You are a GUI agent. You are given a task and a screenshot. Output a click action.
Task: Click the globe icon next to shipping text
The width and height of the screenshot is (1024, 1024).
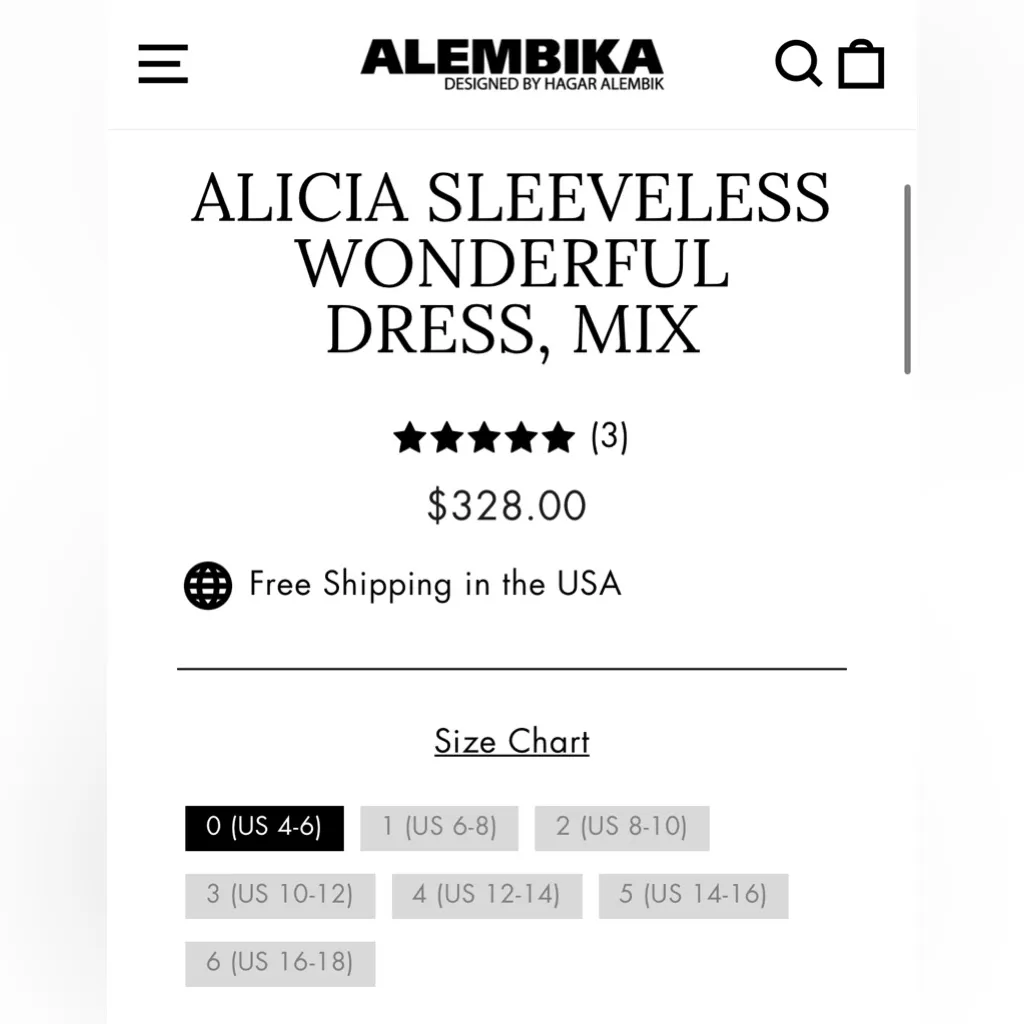click(206, 584)
